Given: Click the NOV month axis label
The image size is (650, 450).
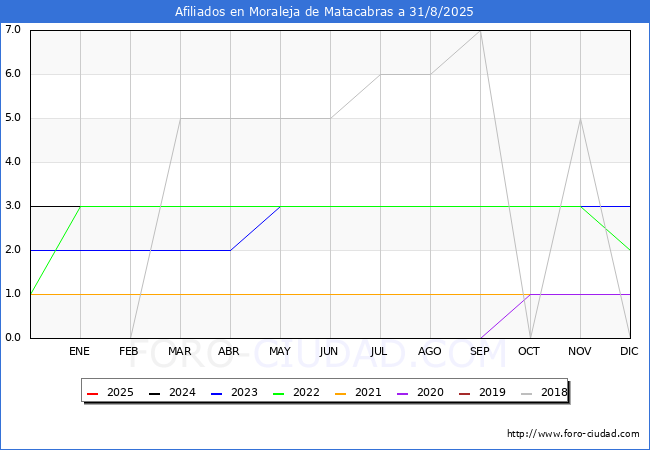Looking at the screenshot, I should (580, 351).
